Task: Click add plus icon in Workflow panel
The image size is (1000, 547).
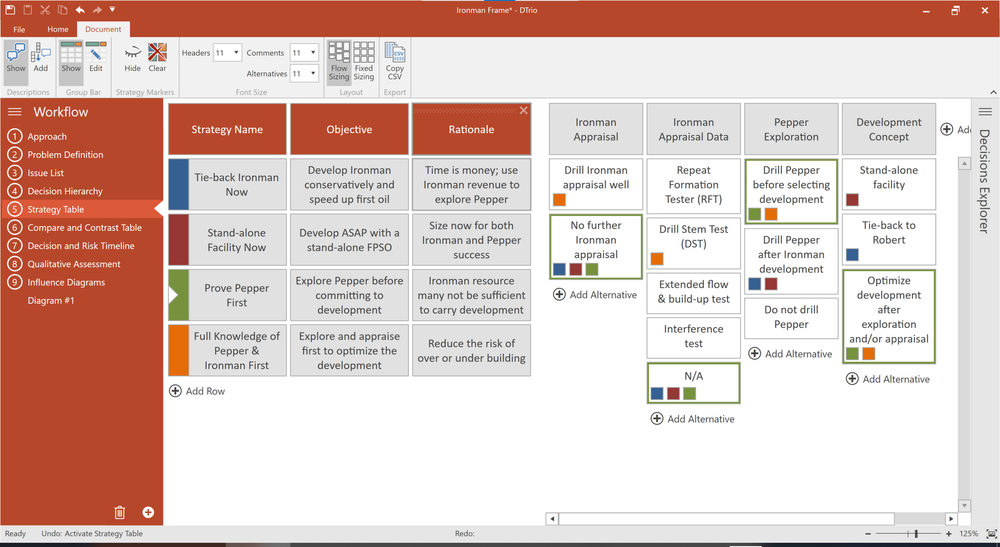Action: tap(148, 512)
